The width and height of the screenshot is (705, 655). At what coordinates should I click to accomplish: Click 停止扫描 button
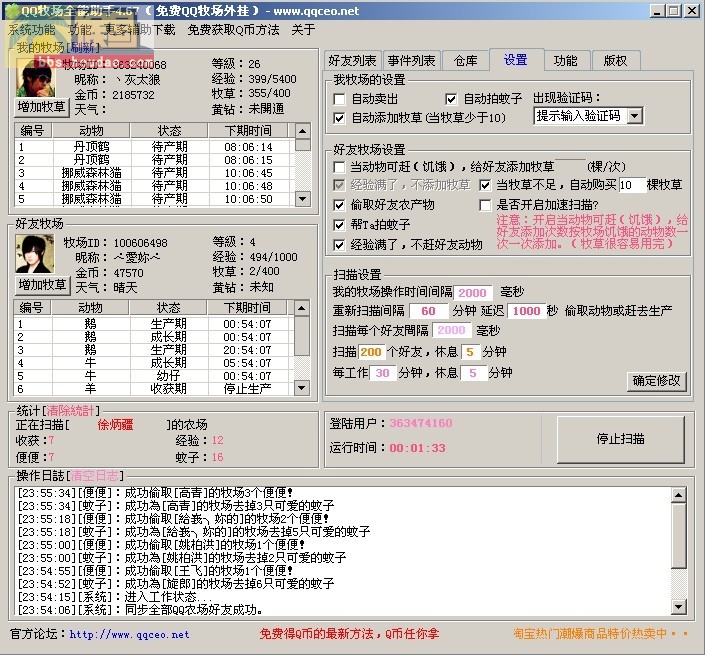click(x=620, y=439)
